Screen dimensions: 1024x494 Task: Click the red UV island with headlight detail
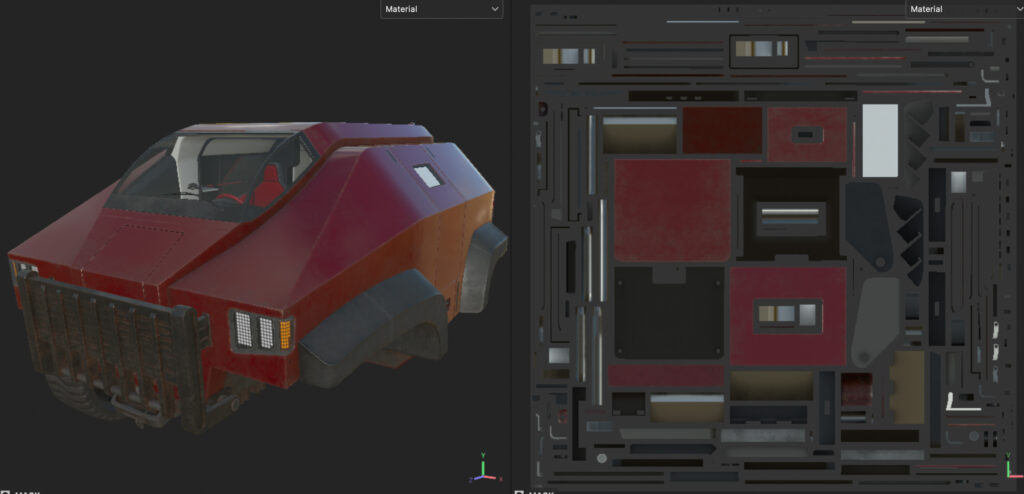788,316
